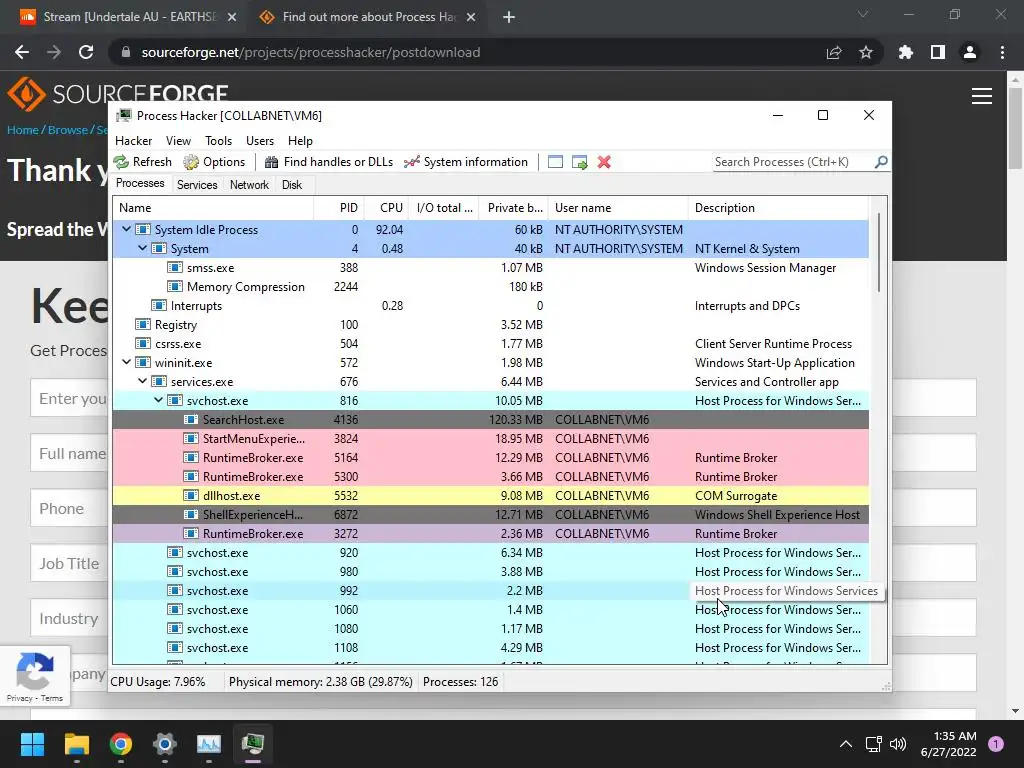Select the csrss.exe process row
Viewport: 1024px width, 768px height.
point(490,344)
